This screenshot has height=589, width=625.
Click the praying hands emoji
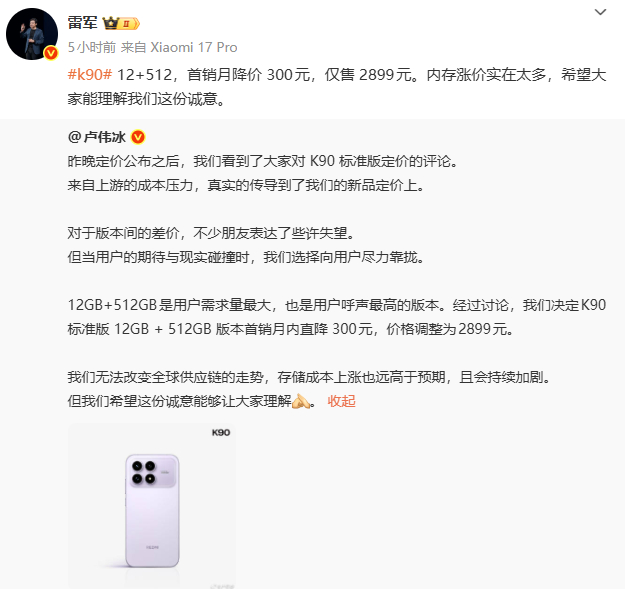point(301,401)
